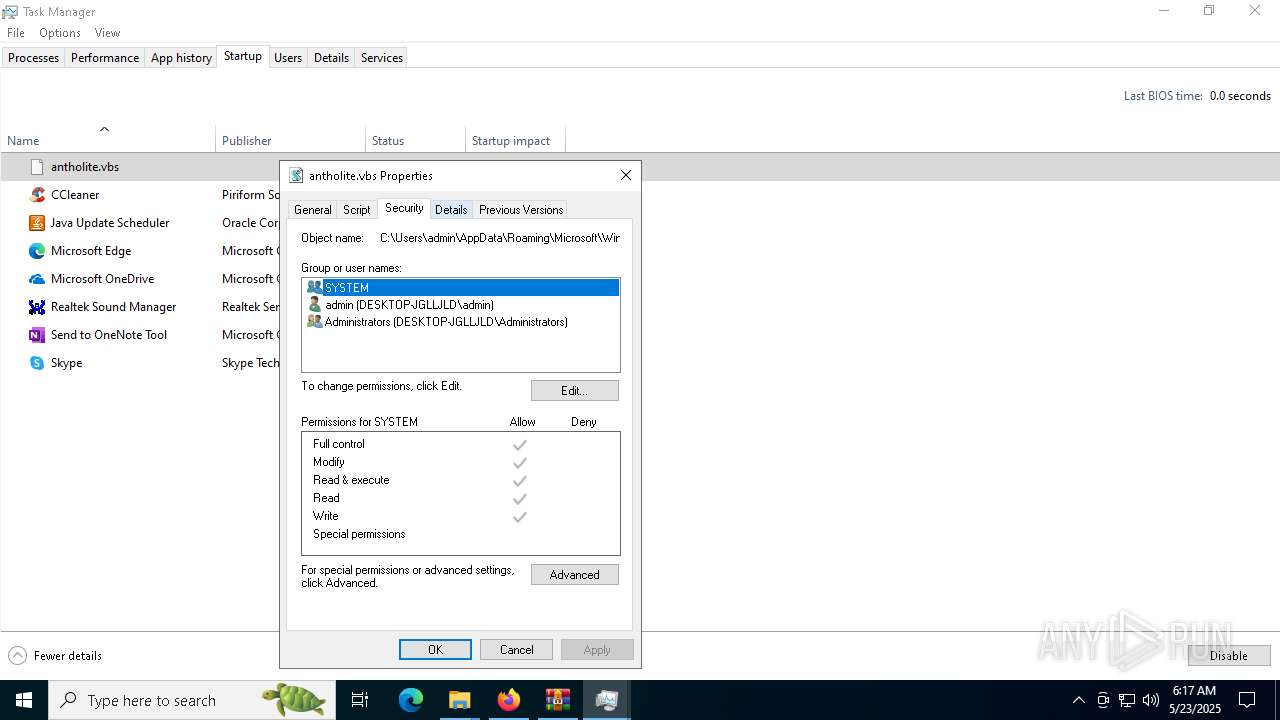The height and width of the screenshot is (720, 1280).
Task: Open the Details tab in Properties dialog
Action: tap(451, 210)
